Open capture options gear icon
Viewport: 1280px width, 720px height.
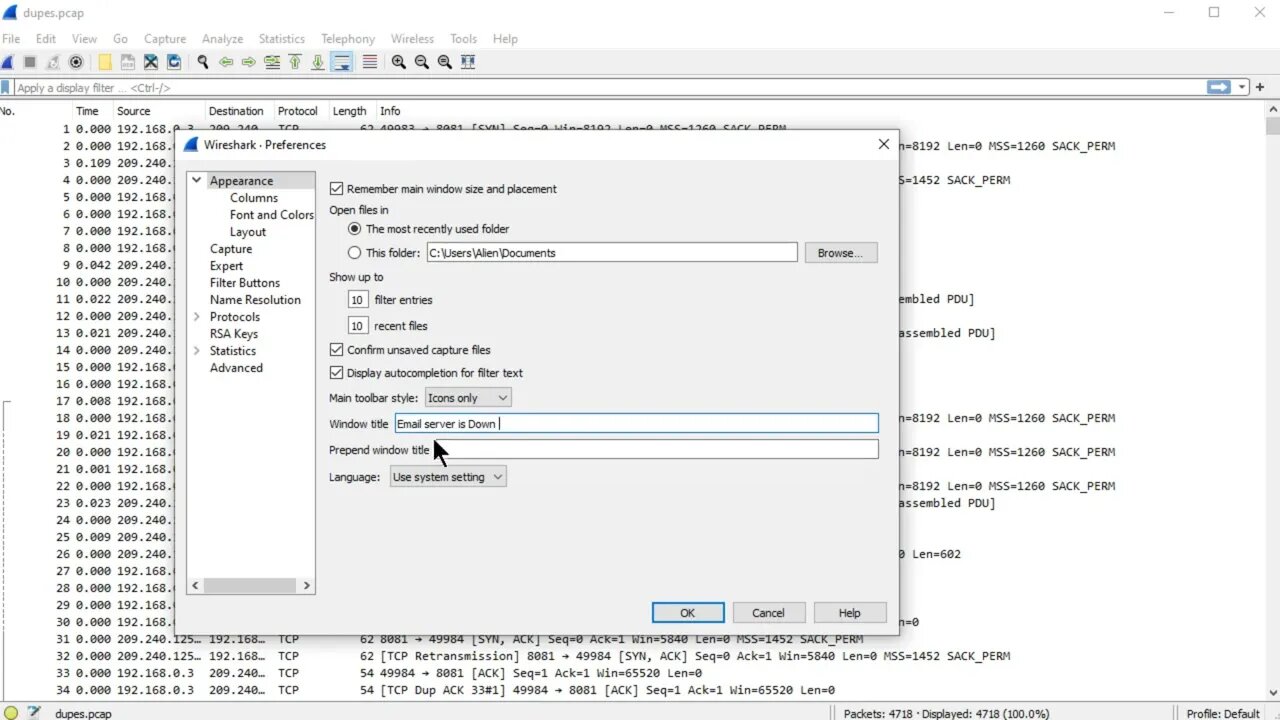coord(76,62)
